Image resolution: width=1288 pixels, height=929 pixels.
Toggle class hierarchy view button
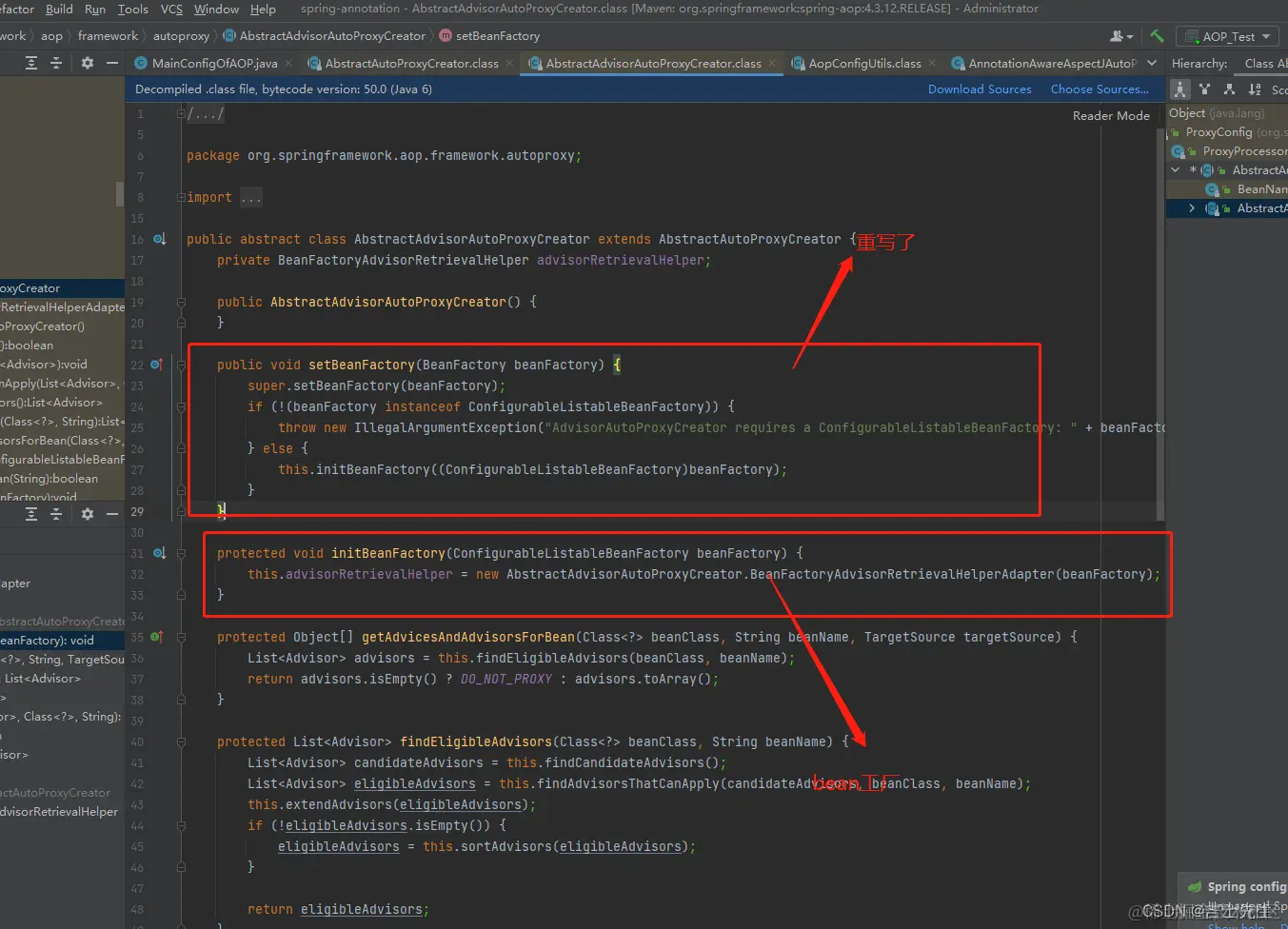click(x=1180, y=89)
